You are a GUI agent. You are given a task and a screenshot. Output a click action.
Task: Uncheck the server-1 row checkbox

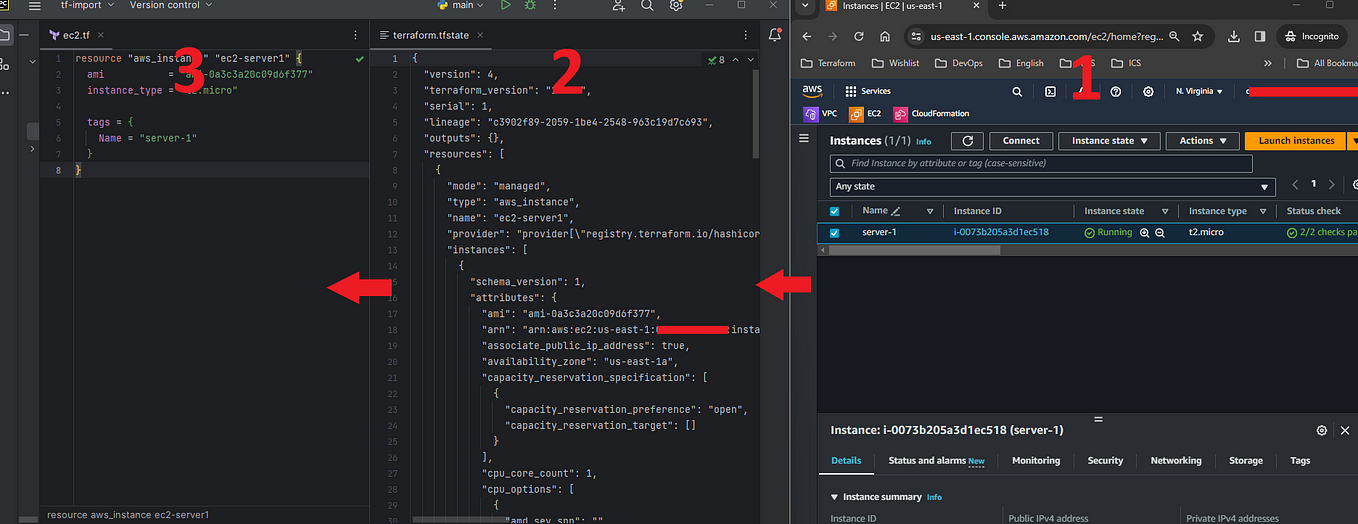[835, 232]
